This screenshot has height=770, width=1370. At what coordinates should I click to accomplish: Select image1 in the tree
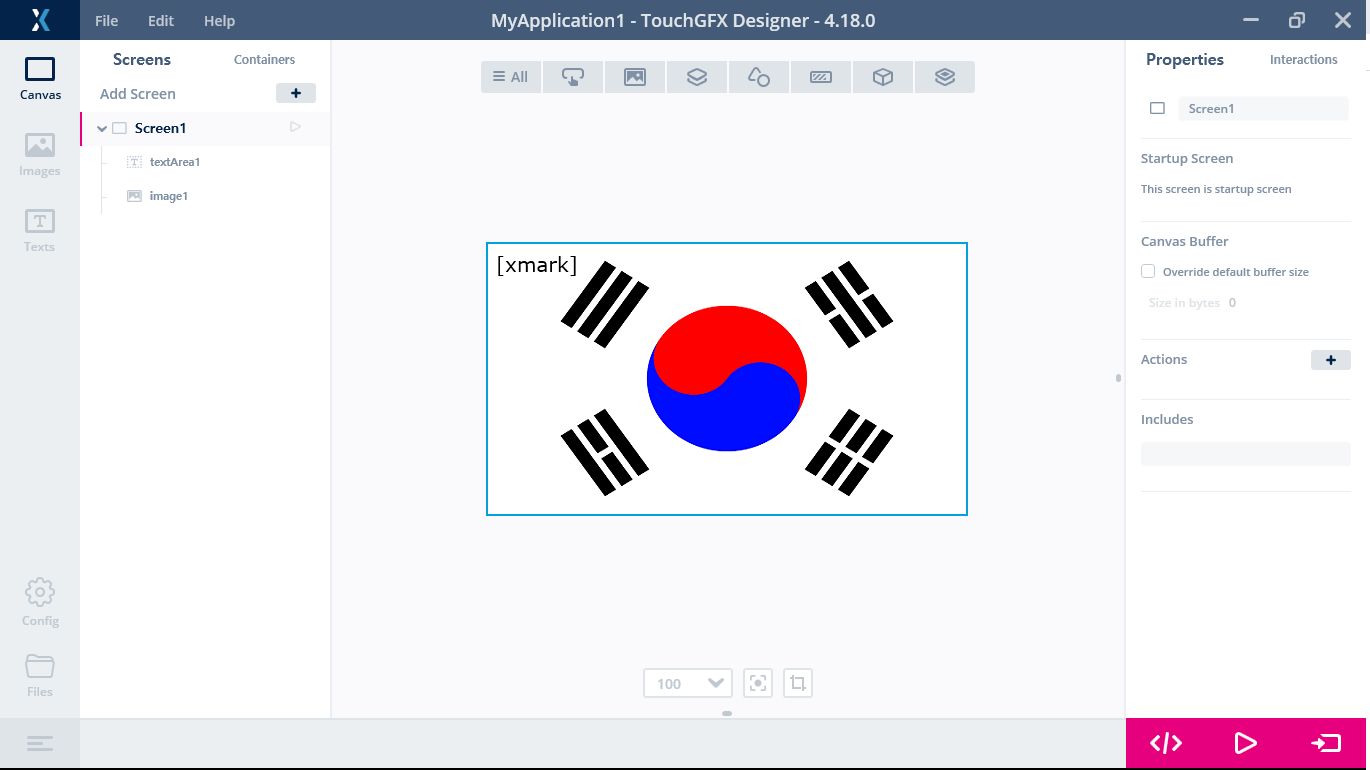169,196
